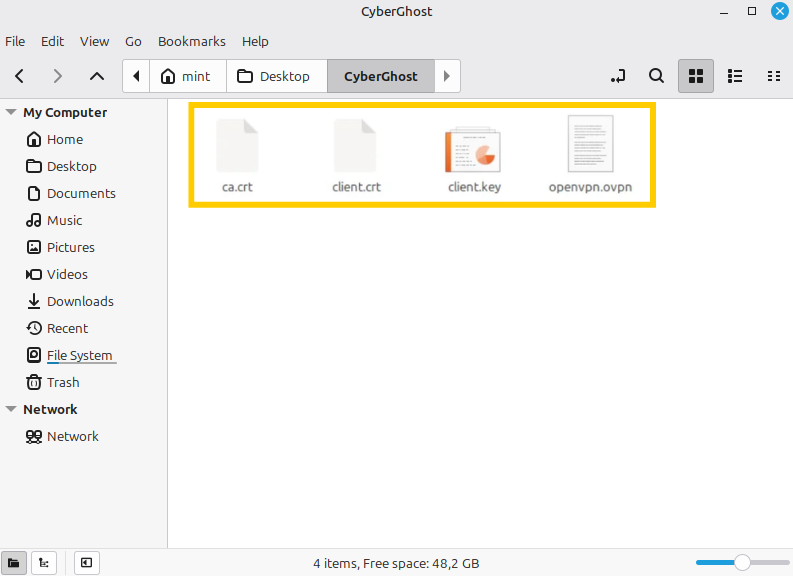
Task: Open Documents in sidebar
Action: 83,194
